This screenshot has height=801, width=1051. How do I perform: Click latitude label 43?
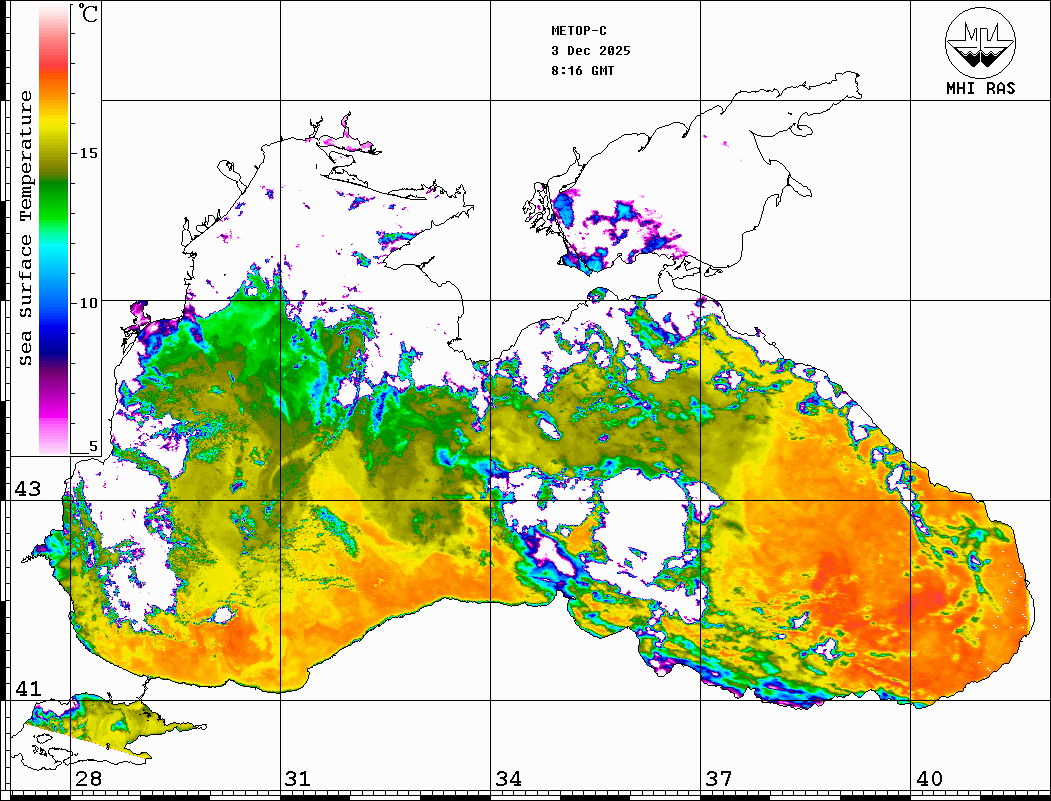click(x=27, y=490)
